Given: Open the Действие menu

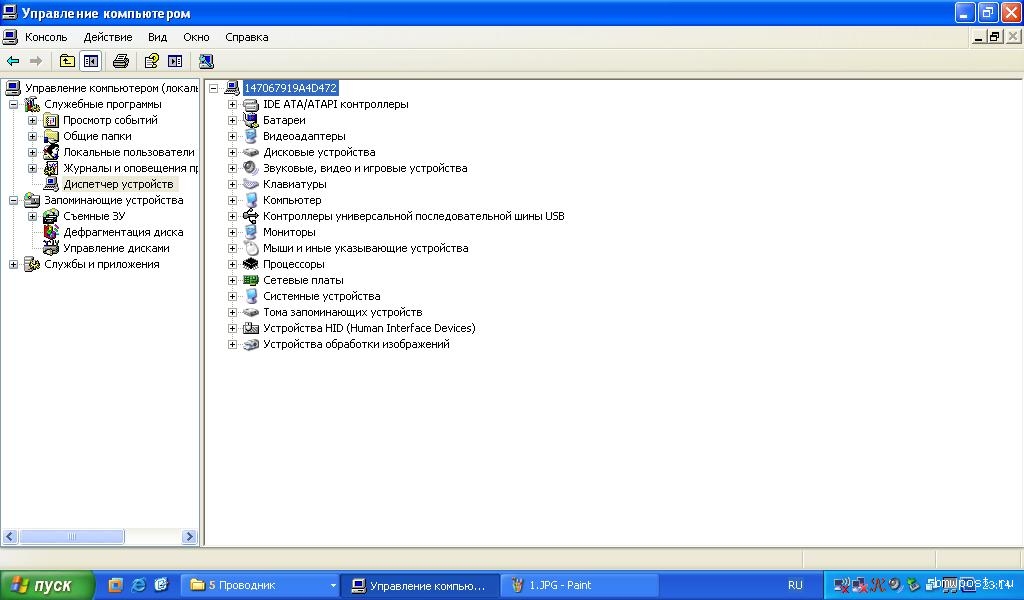Looking at the screenshot, I should tap(107, 37).
